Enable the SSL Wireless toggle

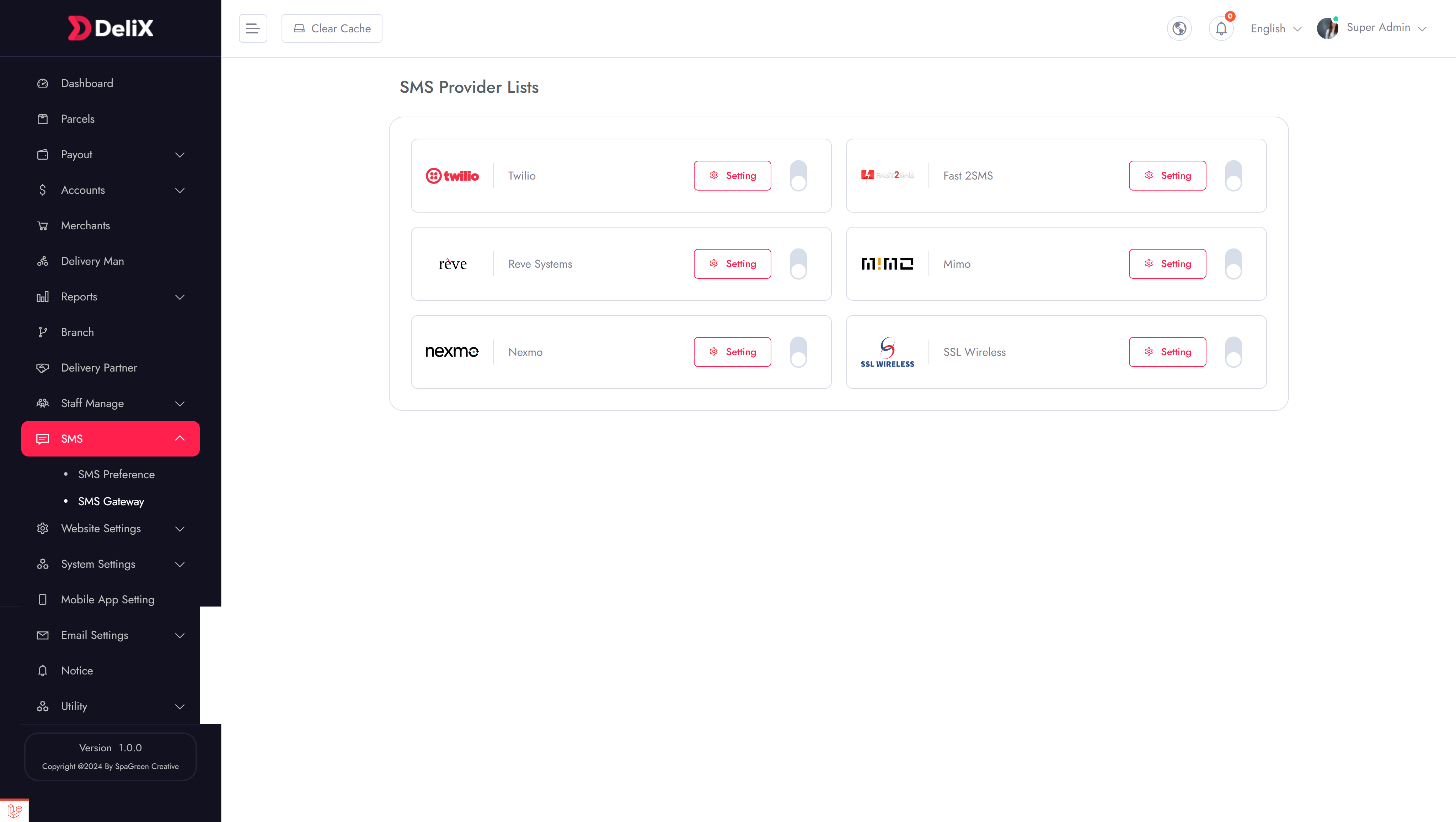[x=1233, y=352]
